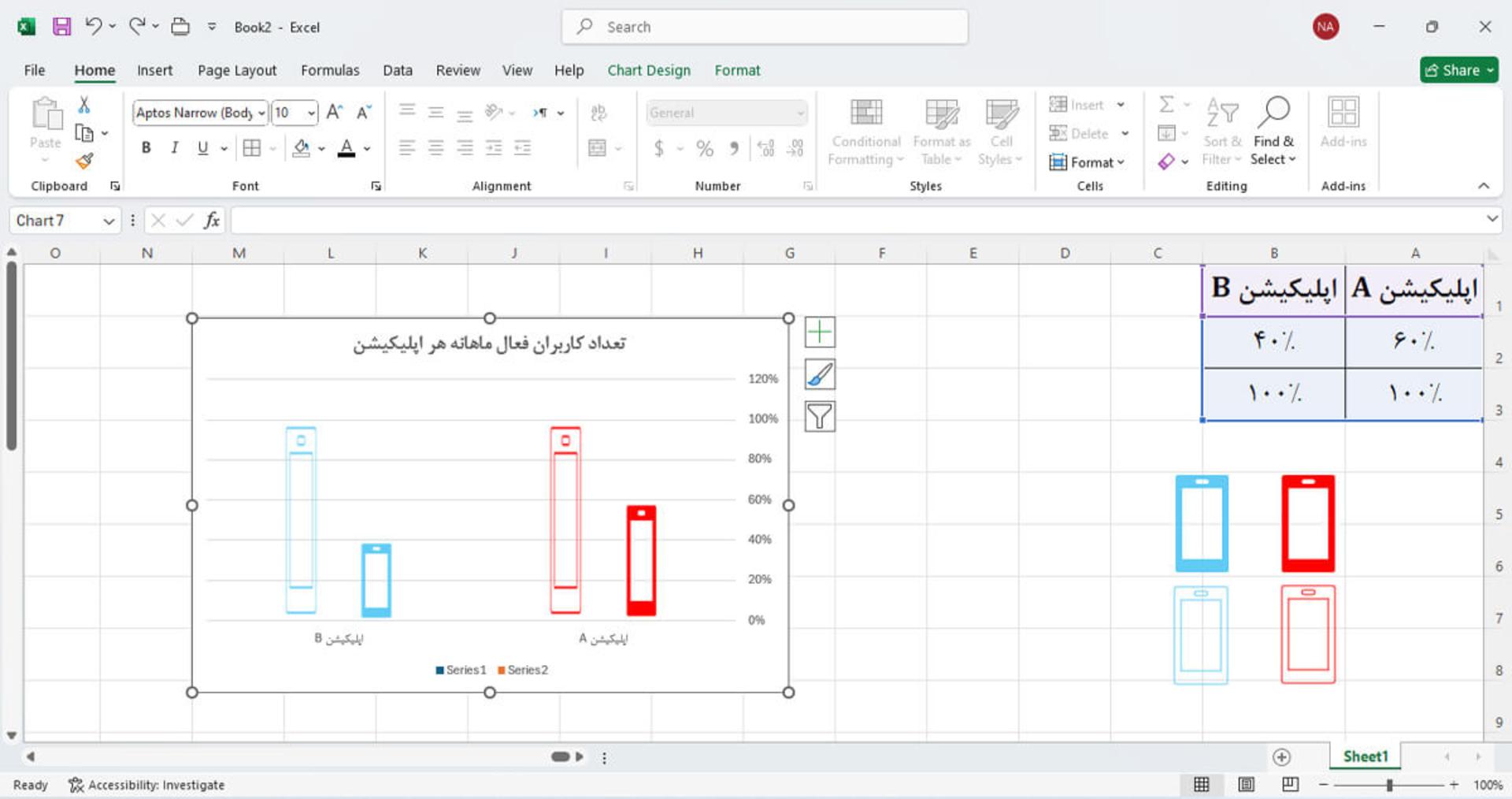The height and width of the screenshot is (799, 1512).
Task: Open the font size dropdown
Action: pos(311,113)
